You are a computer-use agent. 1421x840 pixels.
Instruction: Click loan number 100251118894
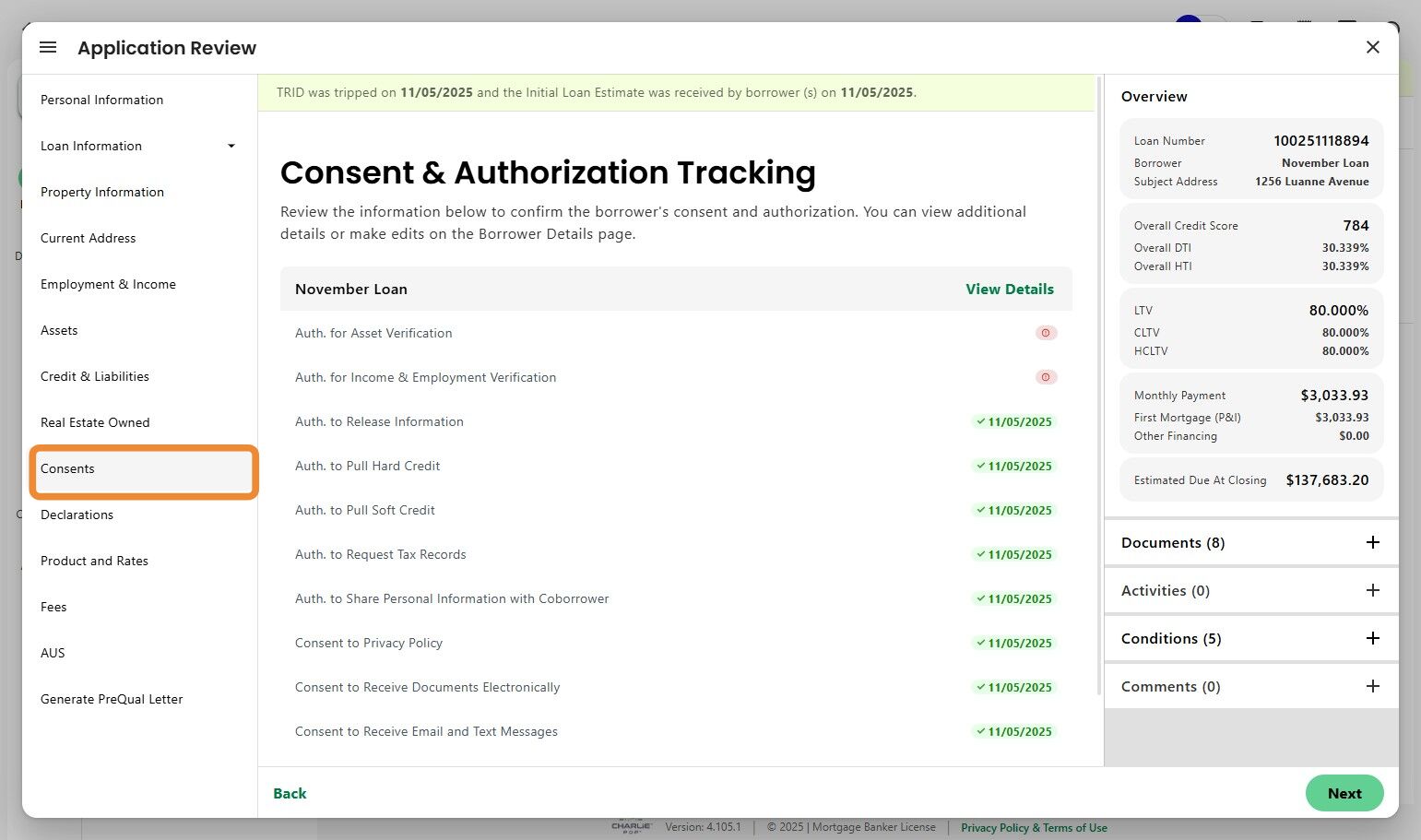click(x=1321, y=141)
